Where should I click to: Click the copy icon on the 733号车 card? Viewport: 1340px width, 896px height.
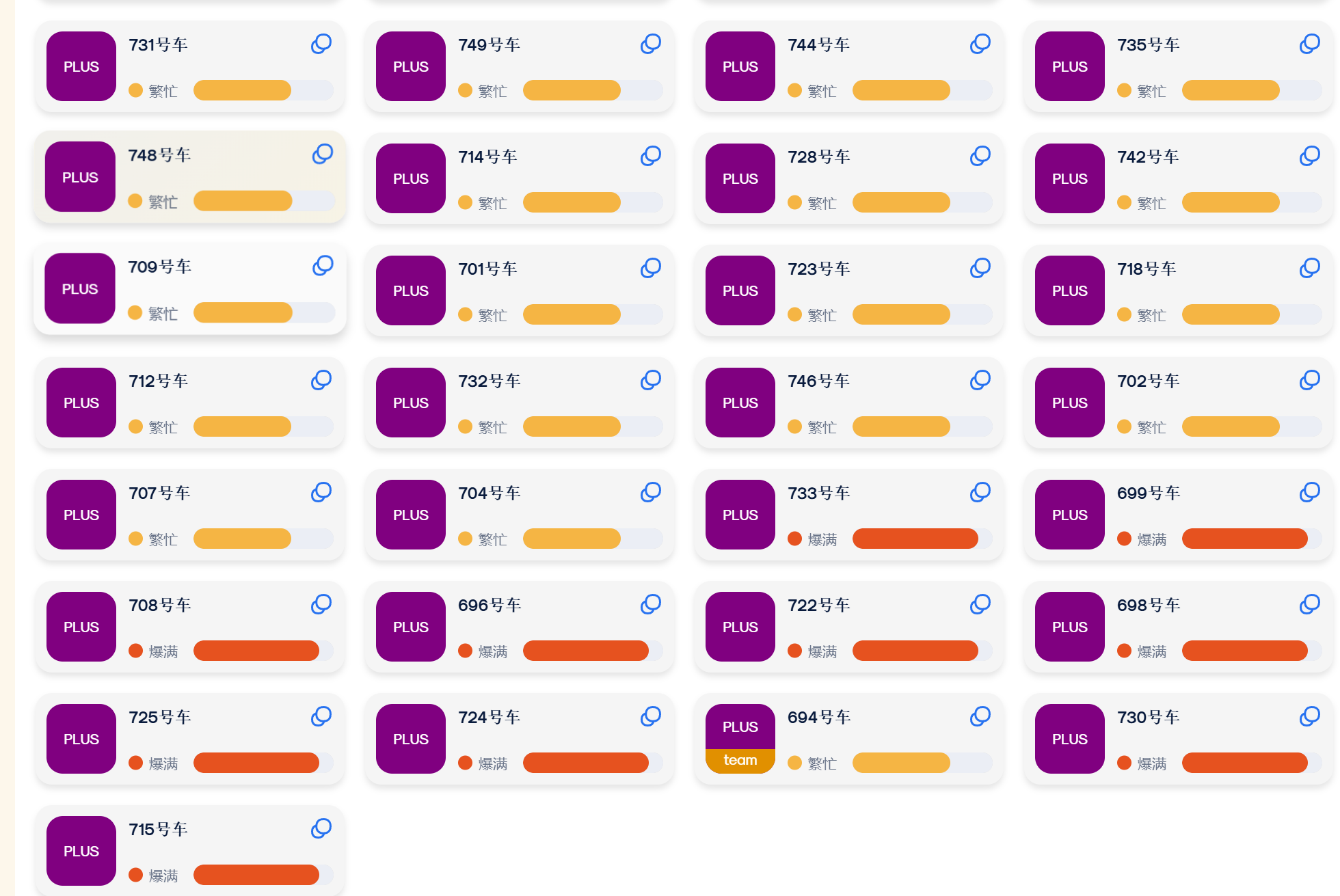tap(980, 493)
